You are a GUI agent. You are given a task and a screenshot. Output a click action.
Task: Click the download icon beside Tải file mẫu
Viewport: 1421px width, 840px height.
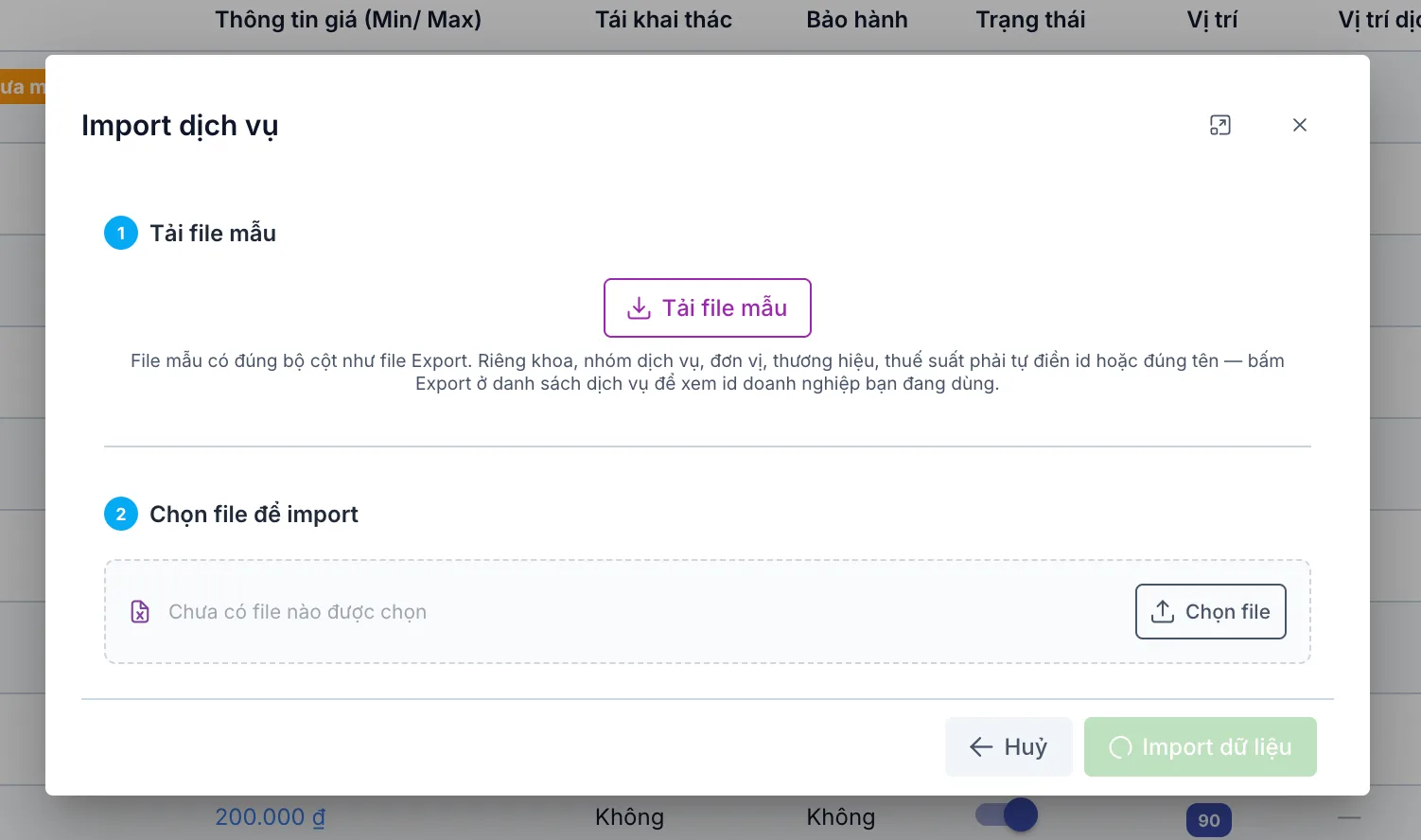tap(640, 308)
